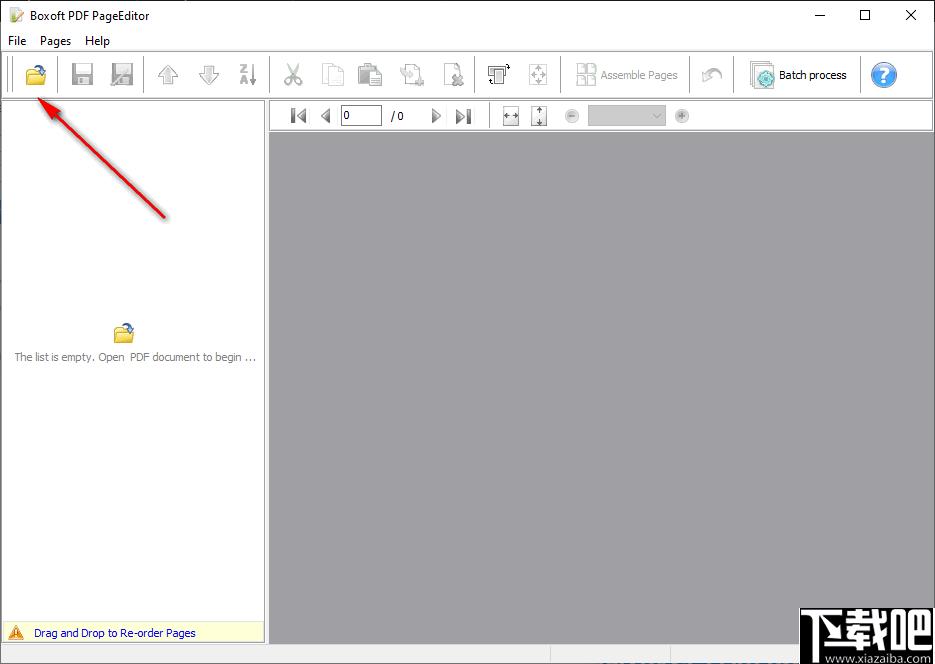Close the Boxoft PDF PageEditor window
The height and width of the screenshot is (664, 935).
(x=911, y=15)
